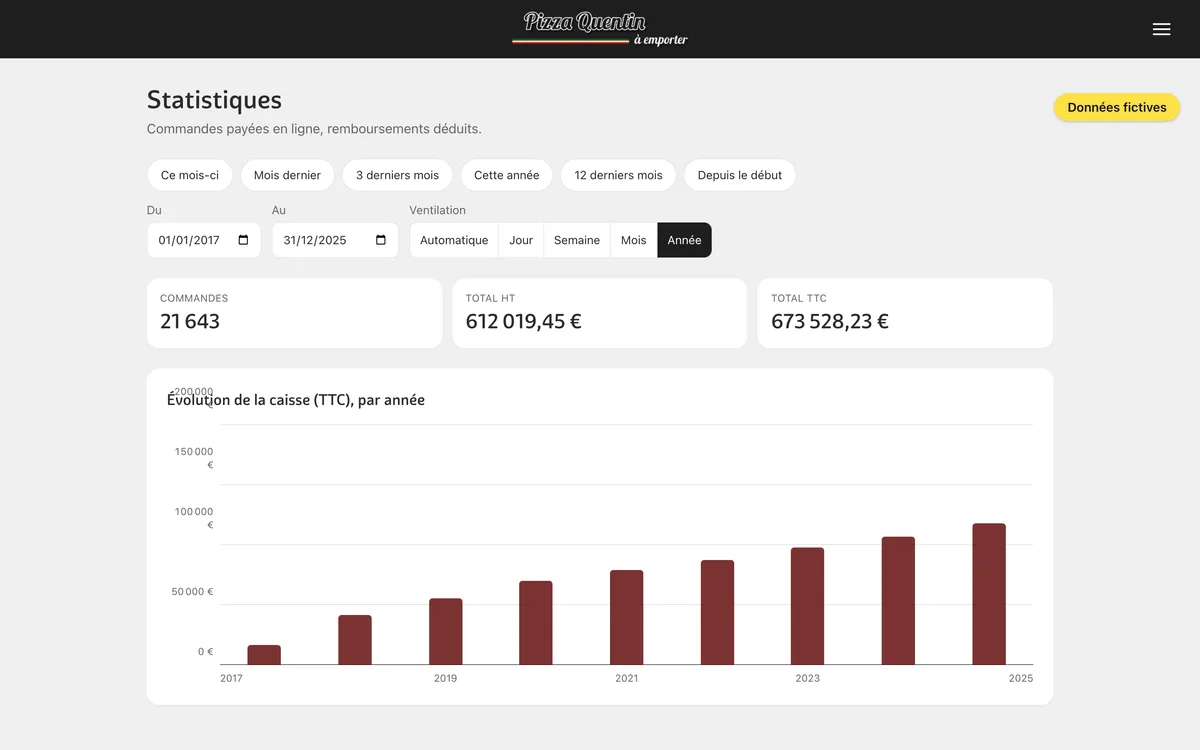Screen dimensions: 1200x750
Task: Click the 2025 bar in the chart
Action: [x=989, y=594]
